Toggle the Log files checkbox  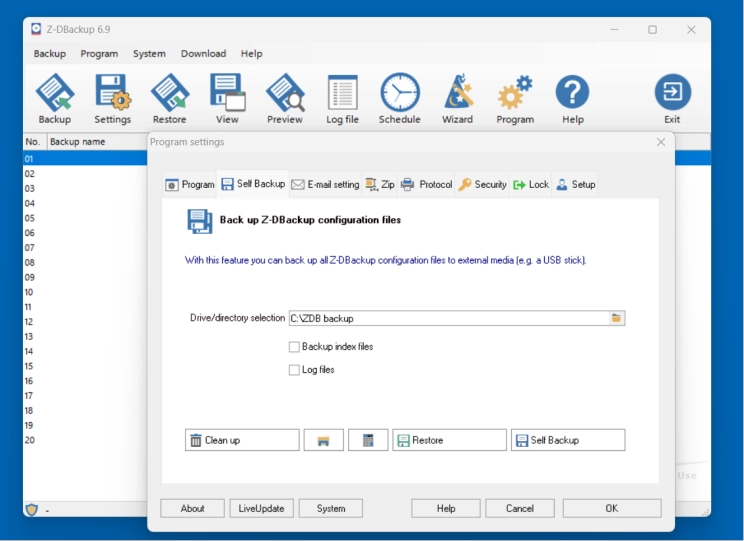294,370
